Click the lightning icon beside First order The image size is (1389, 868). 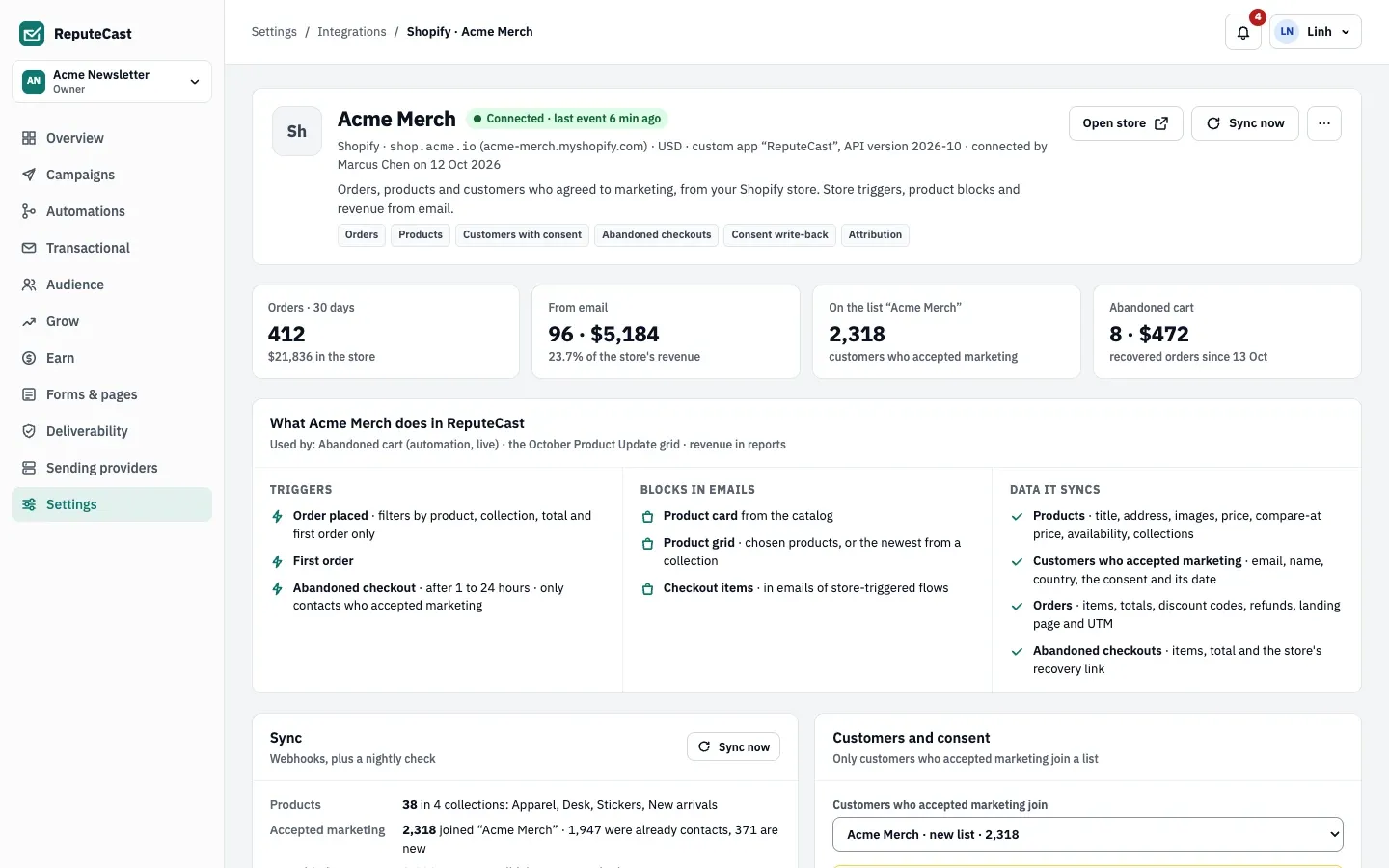(x=277, y=561)
